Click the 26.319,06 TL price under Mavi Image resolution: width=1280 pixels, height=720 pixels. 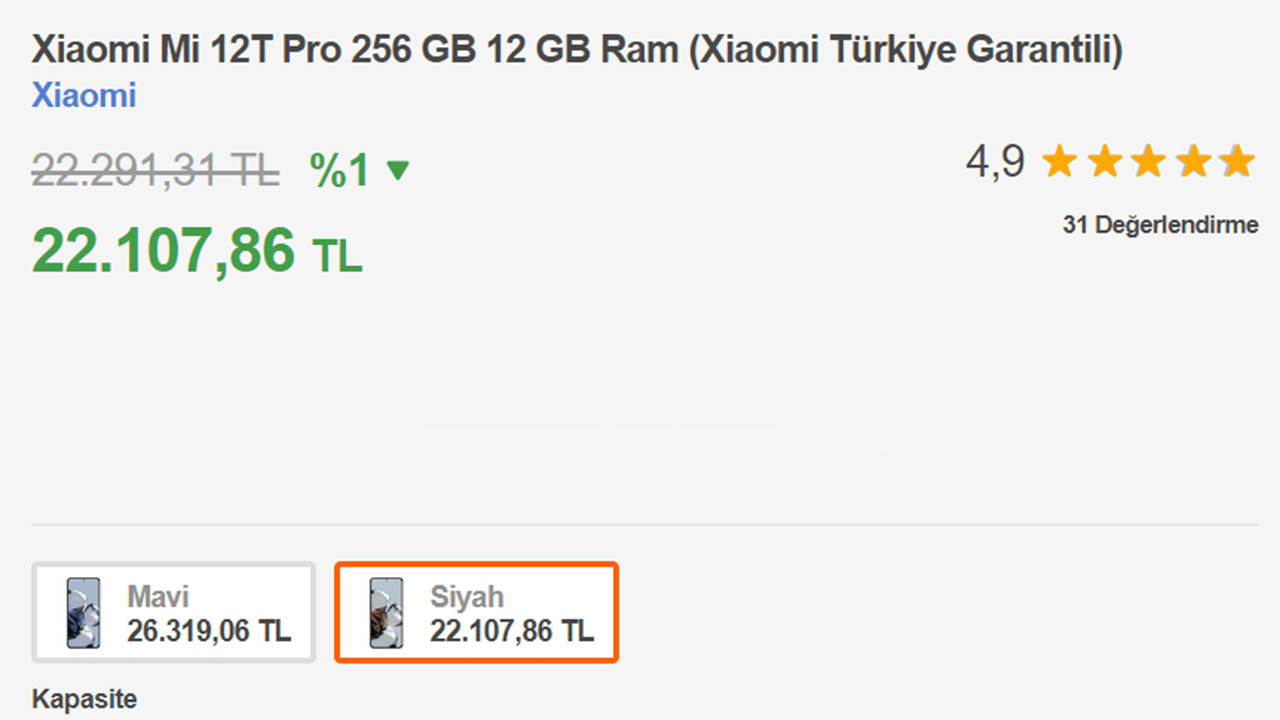pyautogui.click(x=209, y=631)
